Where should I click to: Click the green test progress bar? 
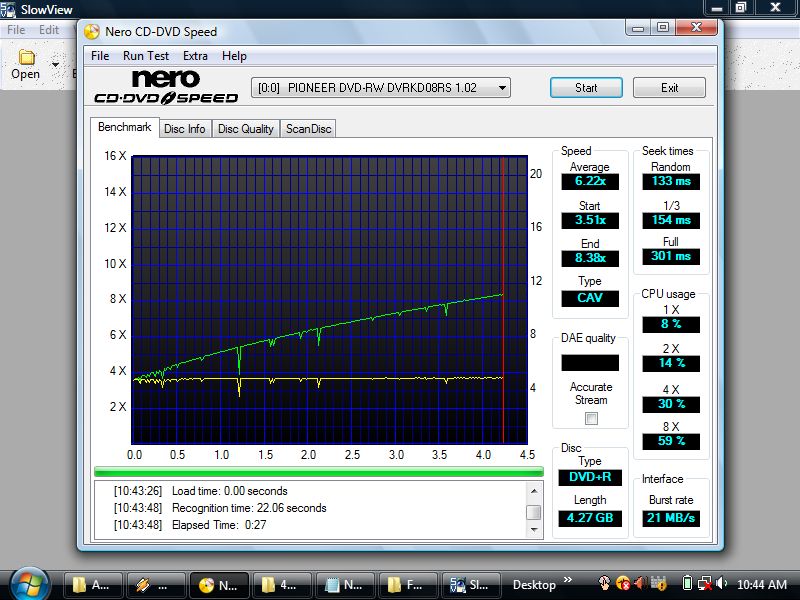tap(319, 471)
